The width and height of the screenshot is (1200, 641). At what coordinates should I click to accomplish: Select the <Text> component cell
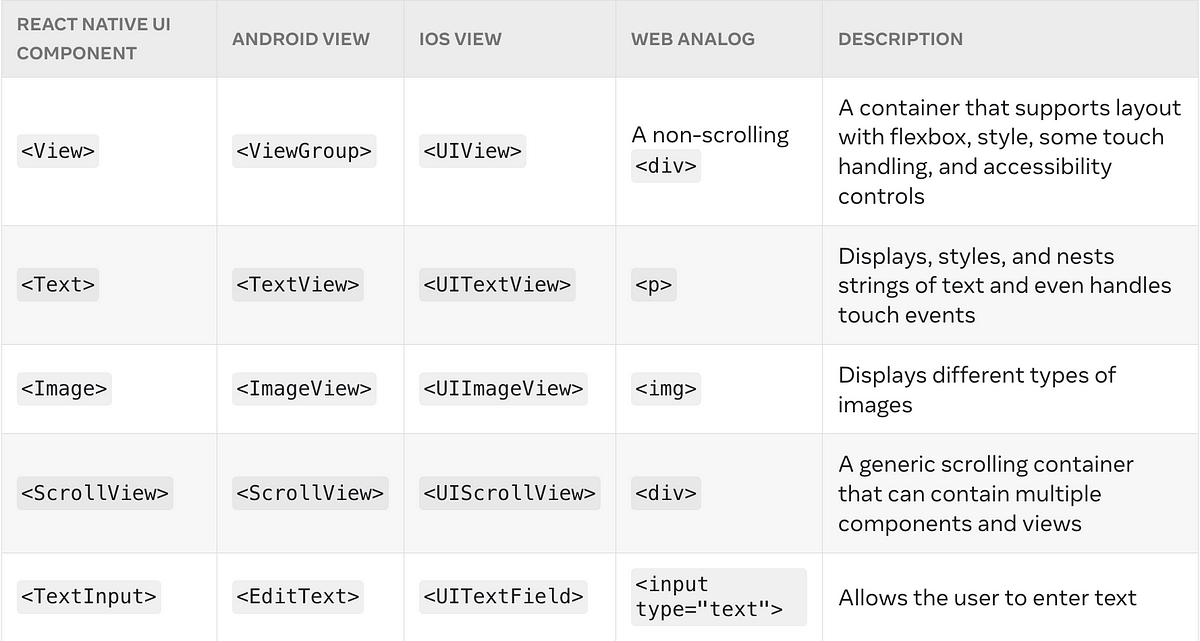coord(58,284)
